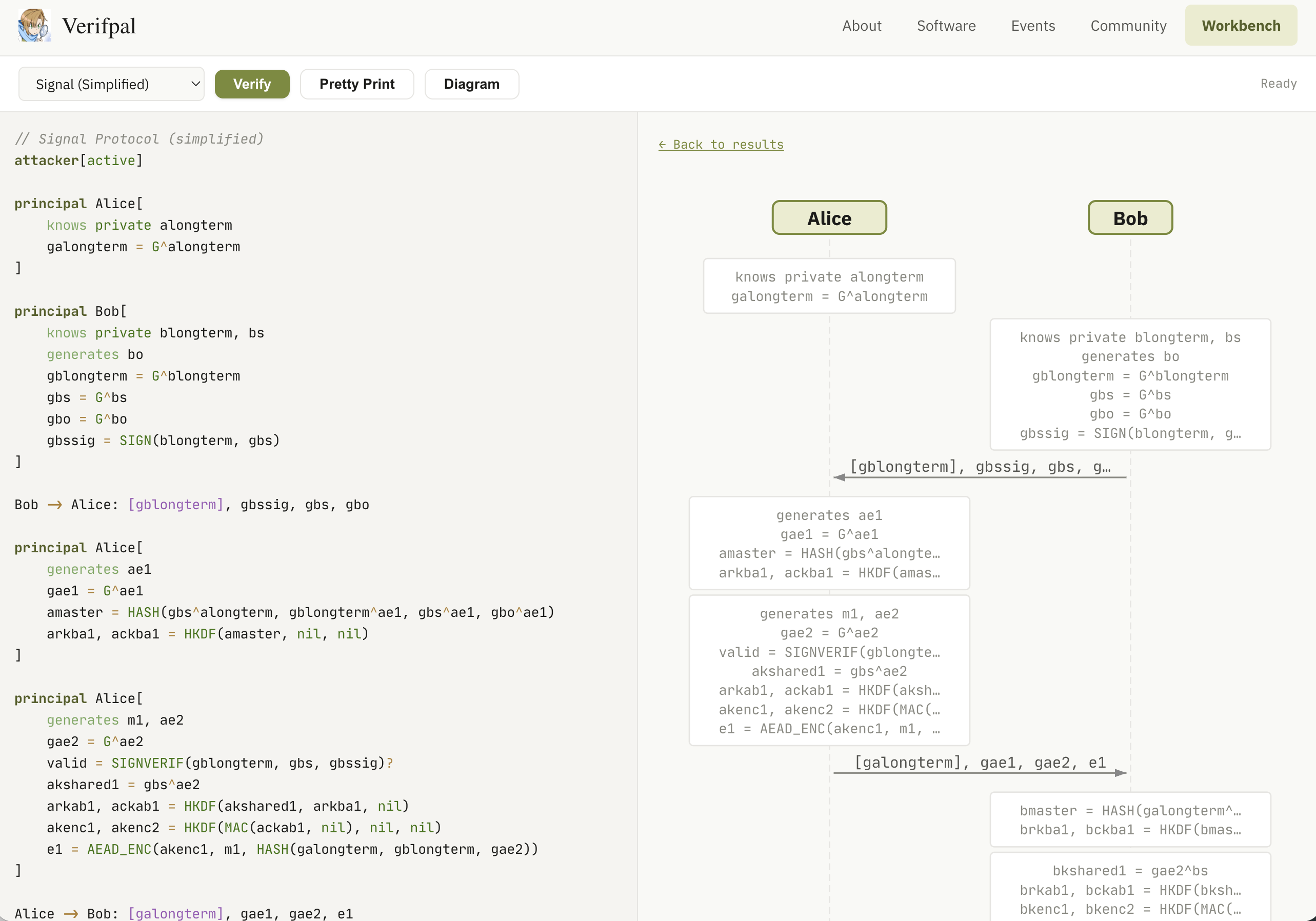This screenshot has height=921, width=1316.
Task: Click Alice's 'knows private alongterm' diagram box
Action: pyautogui.click(x=829, y=286)
